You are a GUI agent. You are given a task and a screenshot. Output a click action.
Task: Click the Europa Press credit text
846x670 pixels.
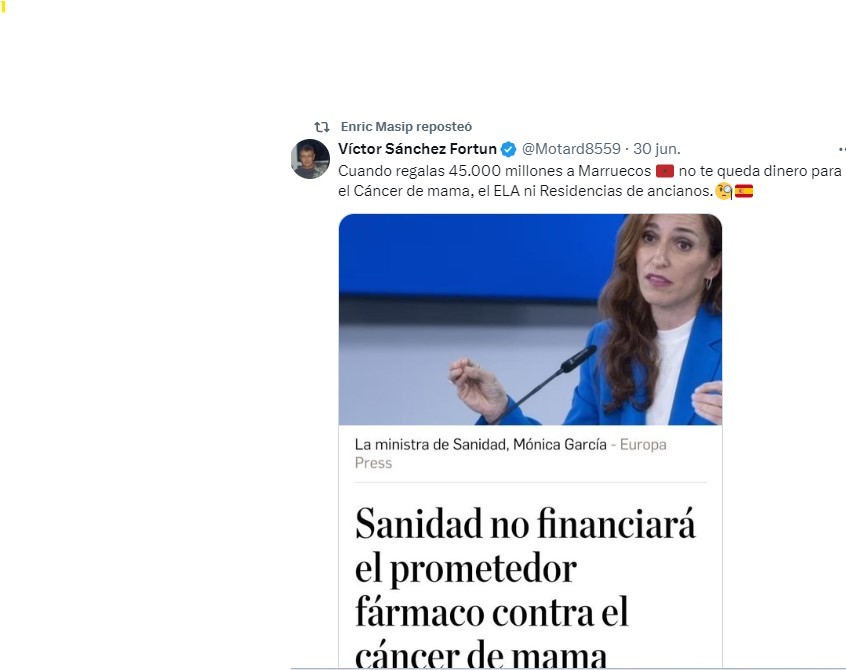click(510, 454)
